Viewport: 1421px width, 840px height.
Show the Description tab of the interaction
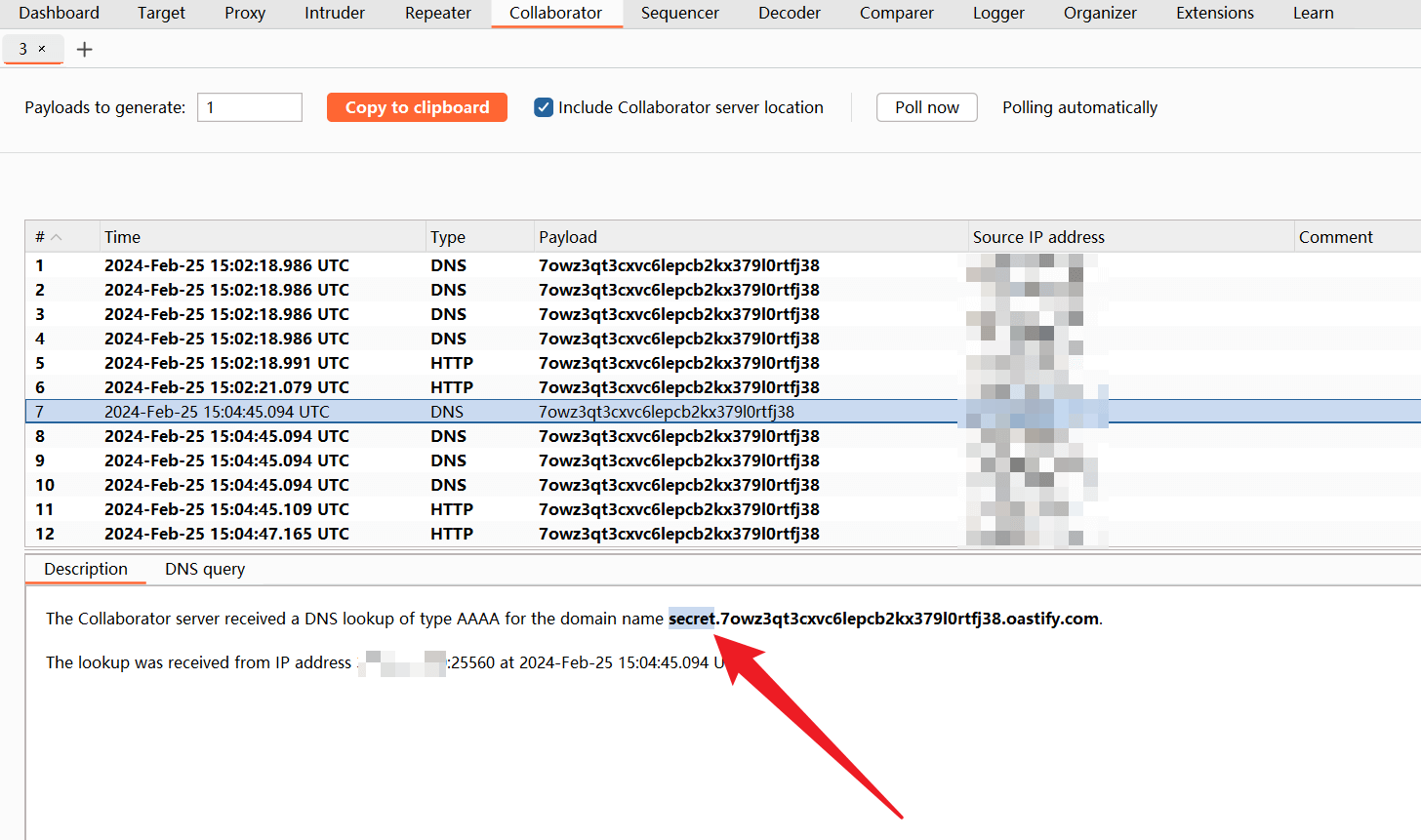(86, 569)
